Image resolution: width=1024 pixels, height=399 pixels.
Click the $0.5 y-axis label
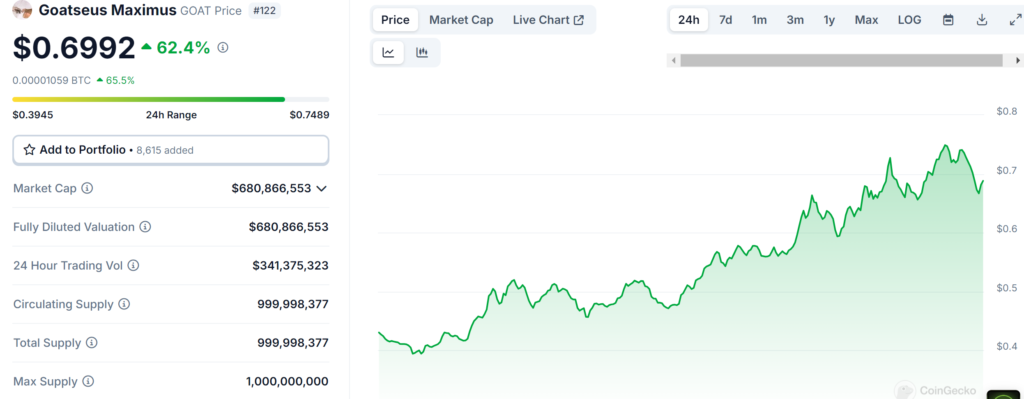click(1006, 288)
